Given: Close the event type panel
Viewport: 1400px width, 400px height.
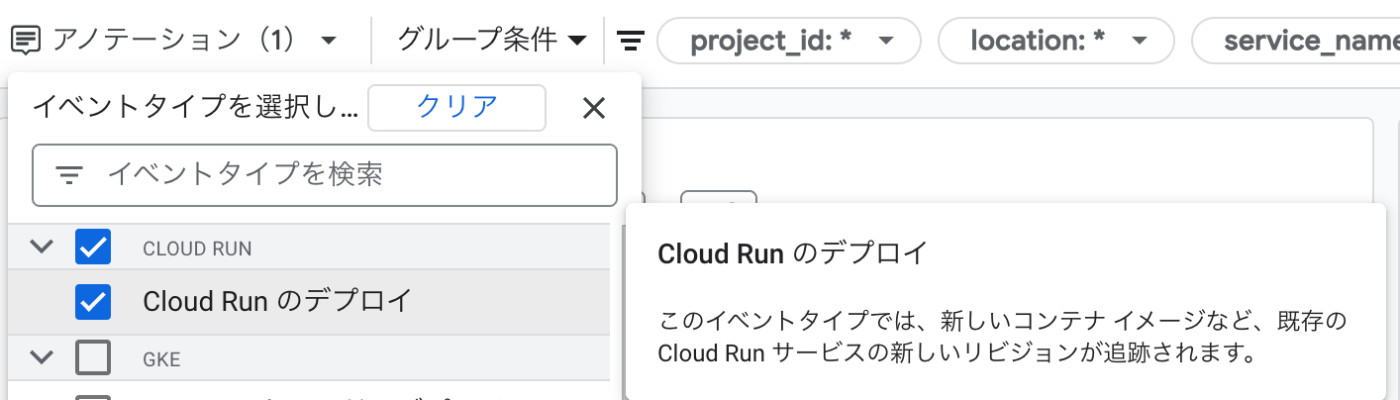Looking at the screenshot, I should 594,108.
